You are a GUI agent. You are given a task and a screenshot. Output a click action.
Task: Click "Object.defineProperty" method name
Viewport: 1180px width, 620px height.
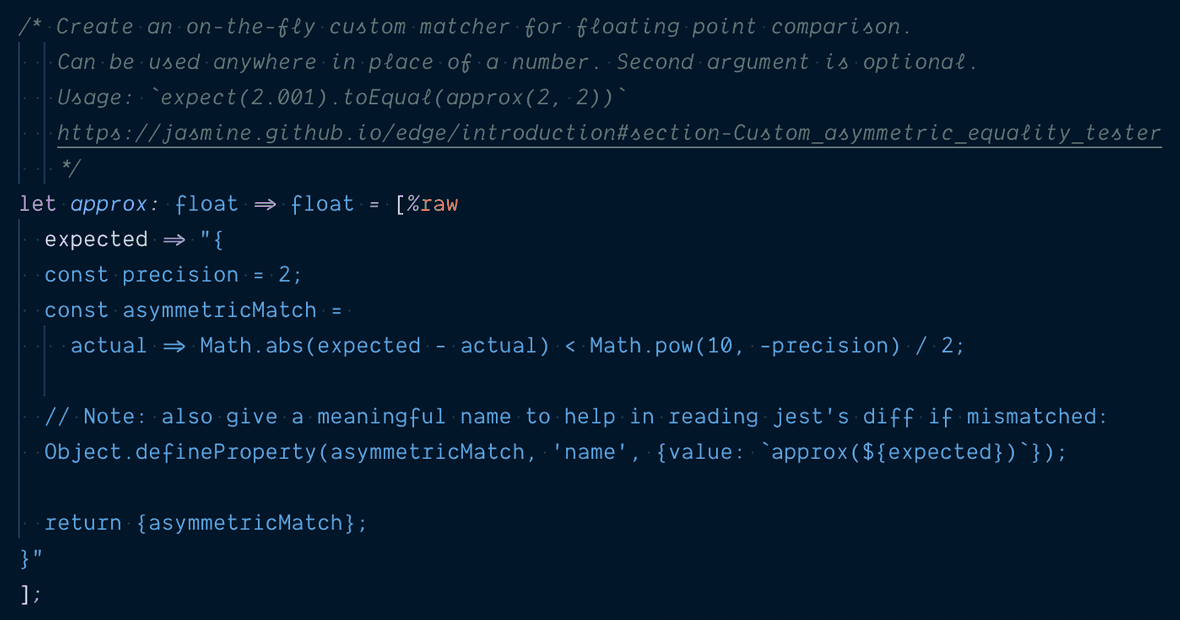coord(180,452)
